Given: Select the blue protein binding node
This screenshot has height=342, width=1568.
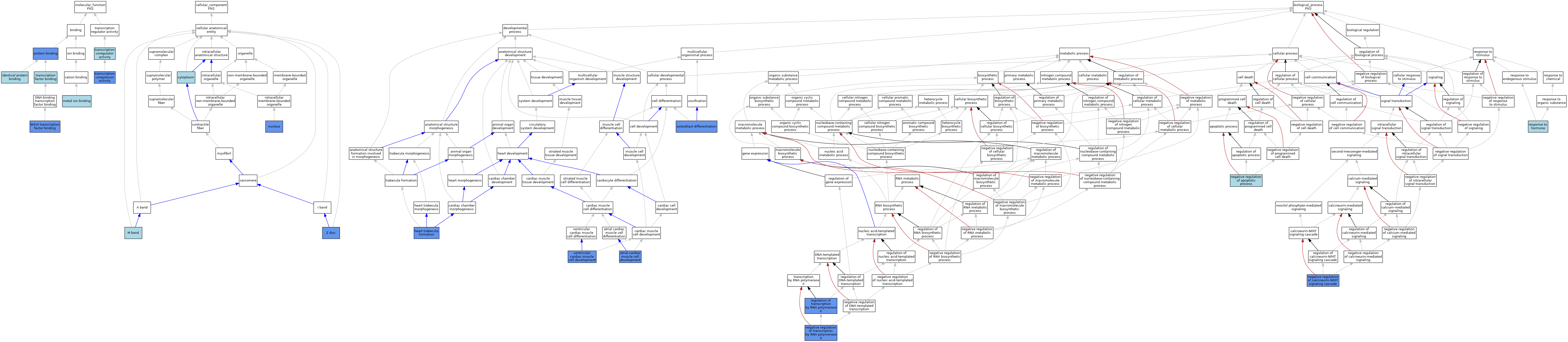Looking at the screenshot, I should coord(46,54).
